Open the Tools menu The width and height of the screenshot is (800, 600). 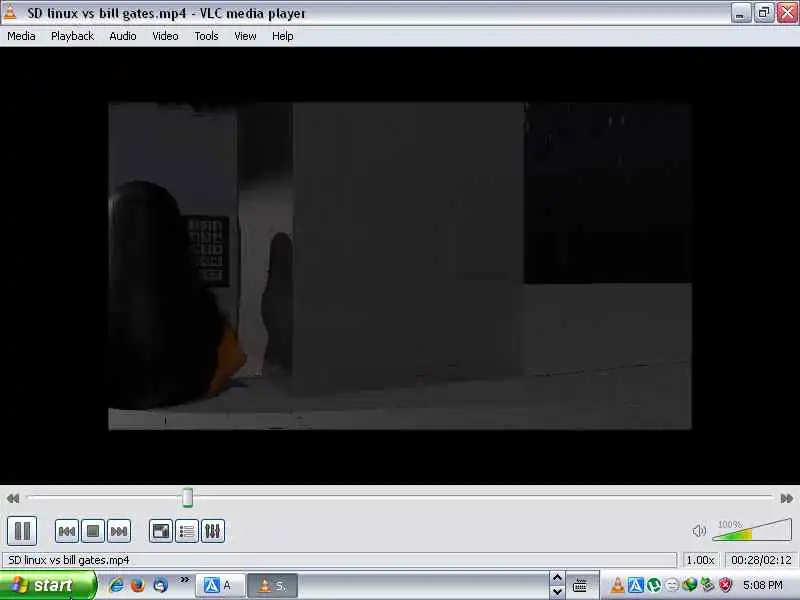207,36
